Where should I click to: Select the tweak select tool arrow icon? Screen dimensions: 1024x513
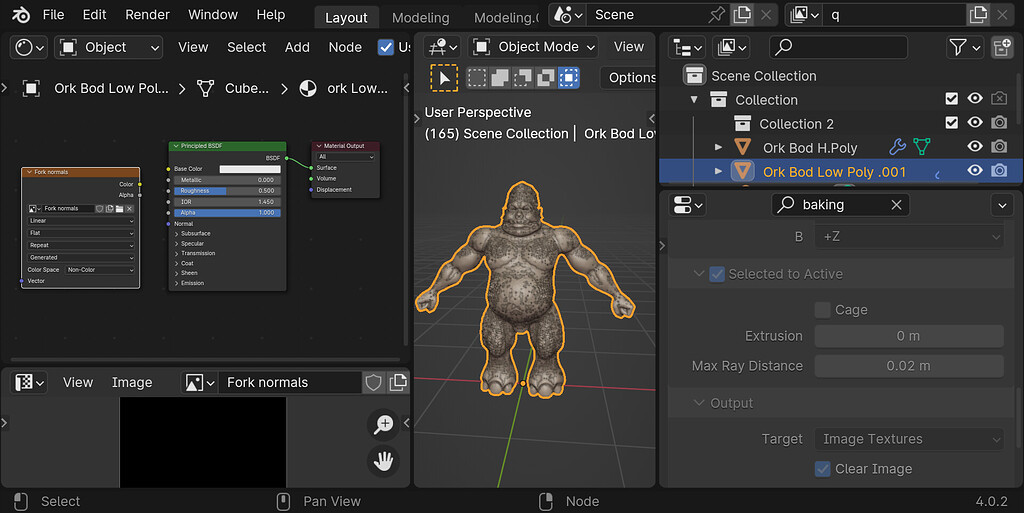(x=443, y=77)
